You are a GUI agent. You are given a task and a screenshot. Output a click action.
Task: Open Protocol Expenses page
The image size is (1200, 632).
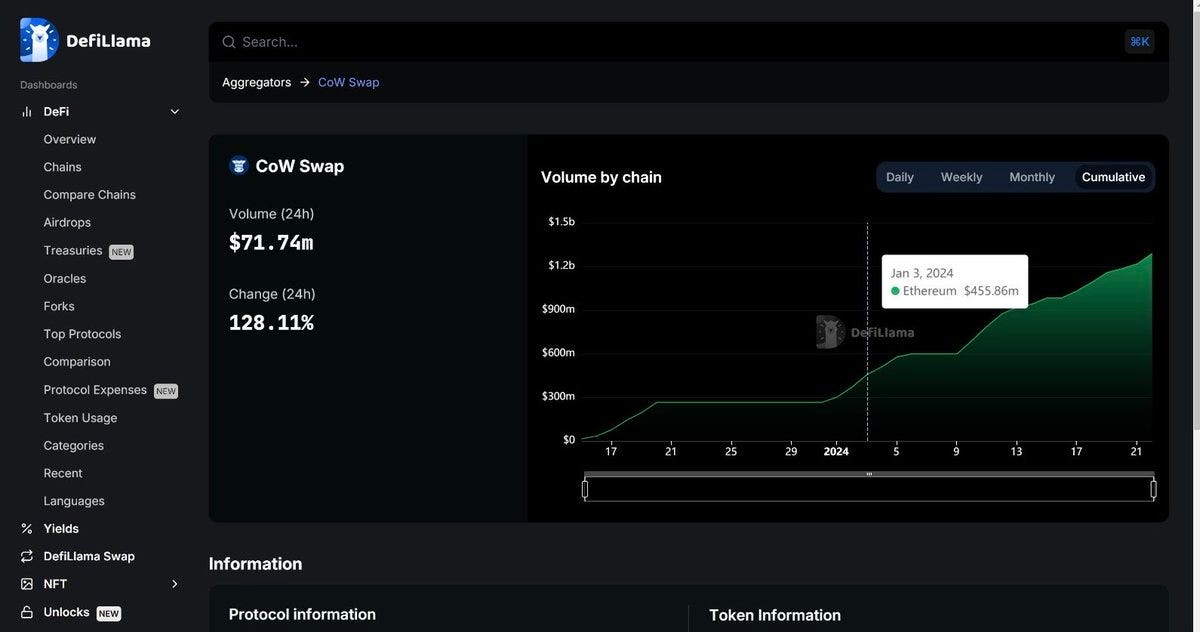click(x=95, y=390)
